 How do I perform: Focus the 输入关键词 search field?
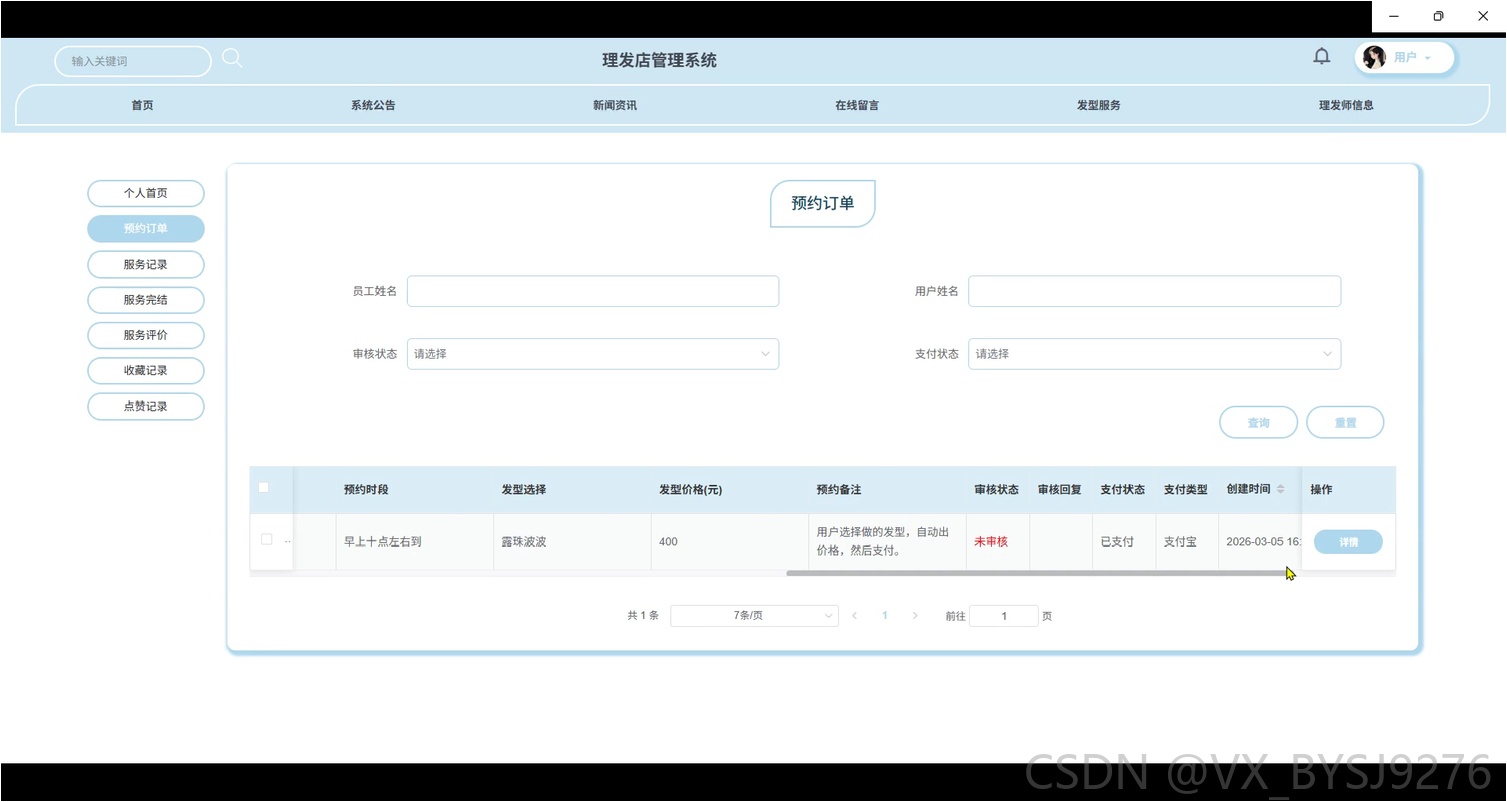pos(133,61)
